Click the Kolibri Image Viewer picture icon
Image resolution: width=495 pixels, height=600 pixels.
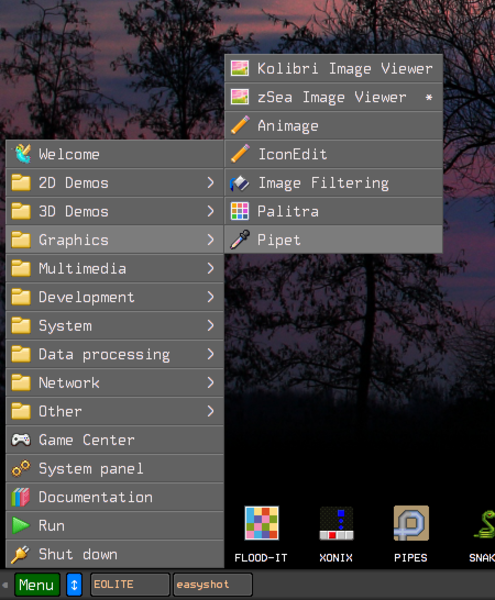click(240, 68)
